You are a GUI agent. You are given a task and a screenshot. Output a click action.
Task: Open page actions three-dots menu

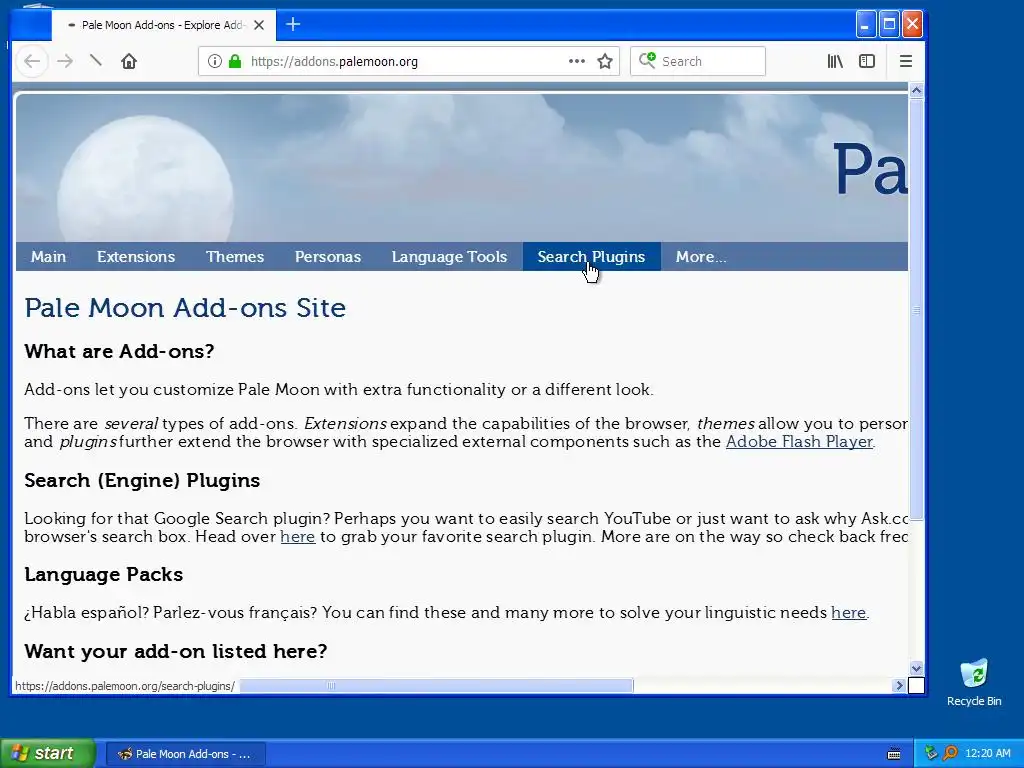577,61
